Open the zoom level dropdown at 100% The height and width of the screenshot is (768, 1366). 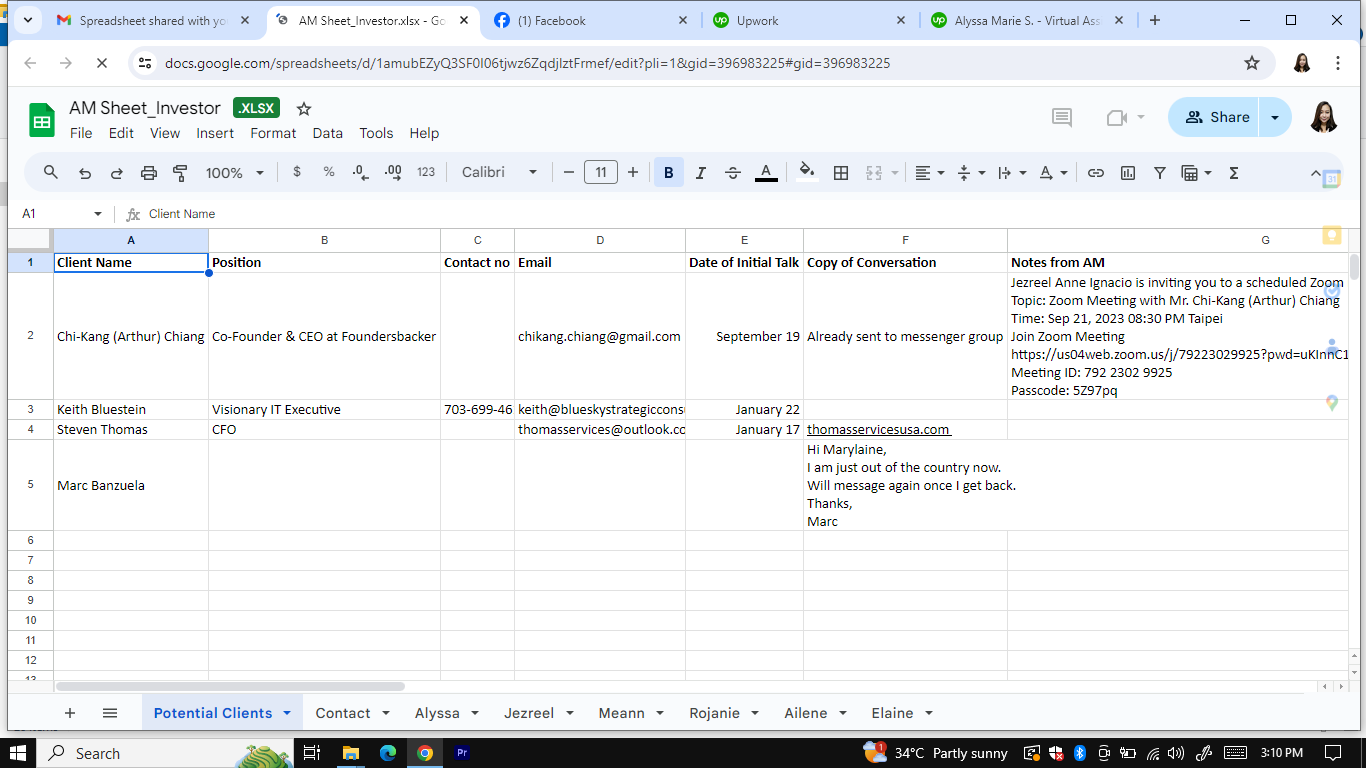click(235, 173)
